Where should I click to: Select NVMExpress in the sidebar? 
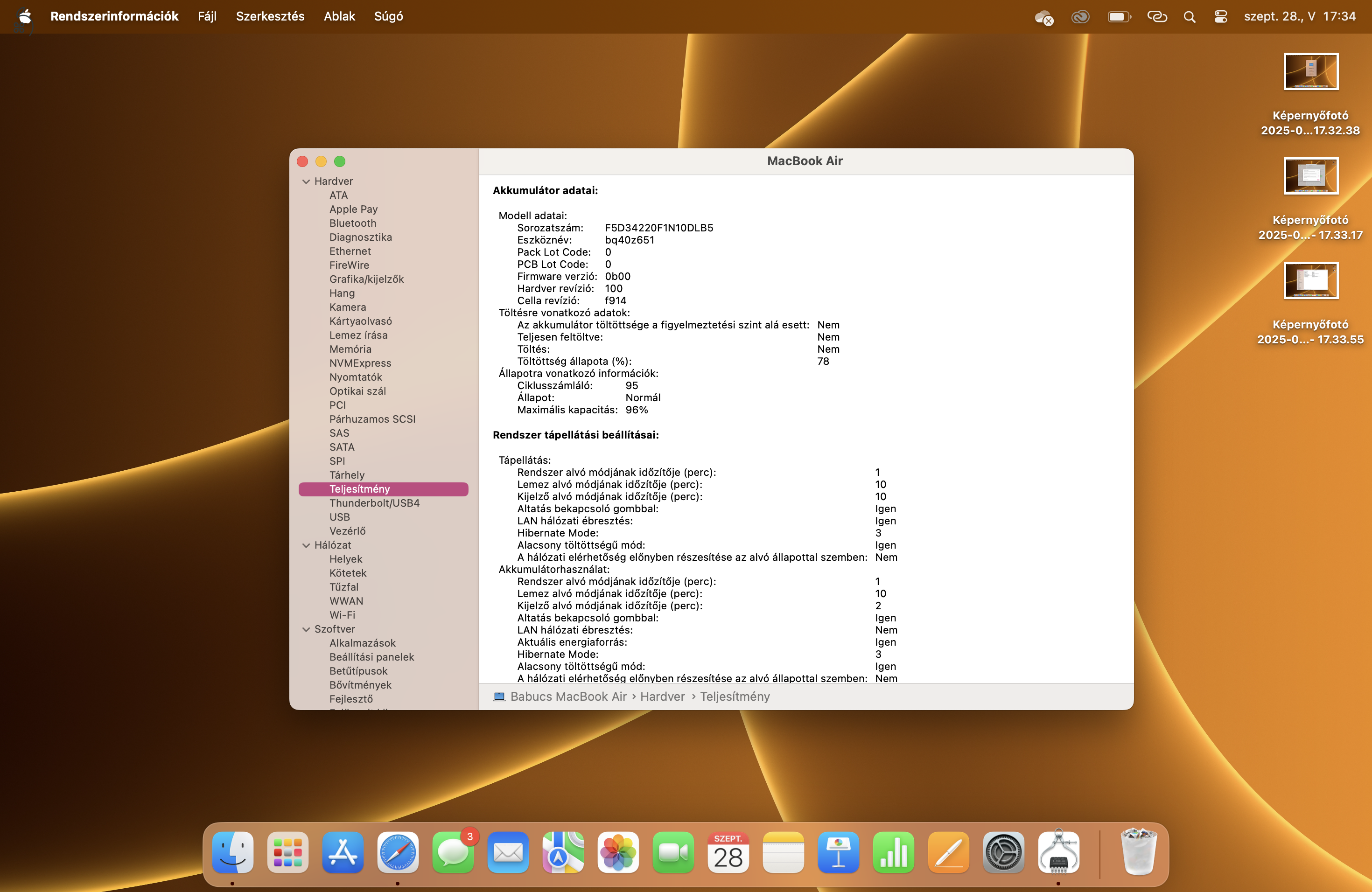[360, 363]
